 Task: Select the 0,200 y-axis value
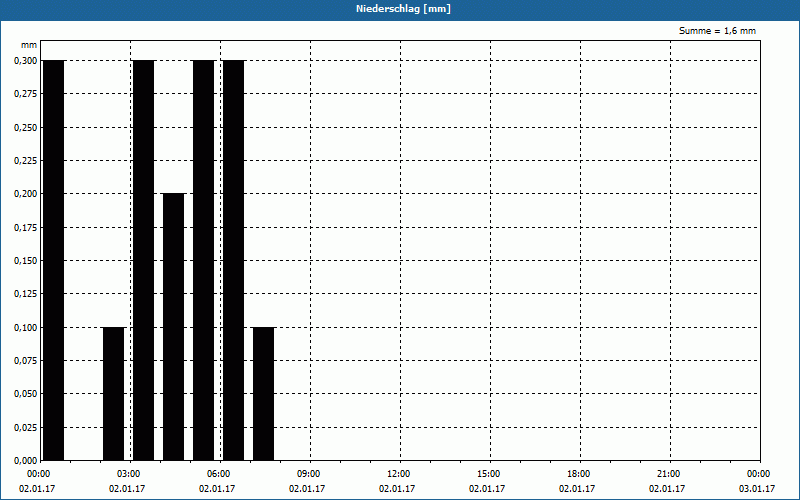(26, 194)
